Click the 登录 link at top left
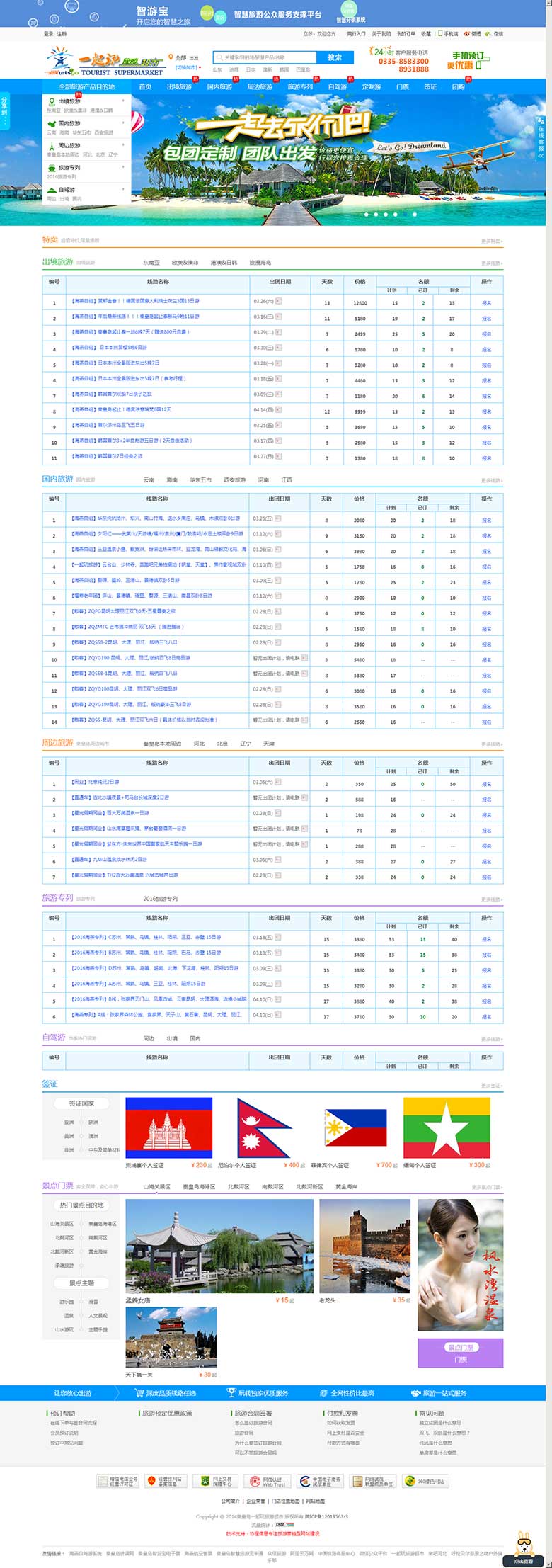Image resolution: width=552 pixels, height=1568 pixels. pos(48,33)
